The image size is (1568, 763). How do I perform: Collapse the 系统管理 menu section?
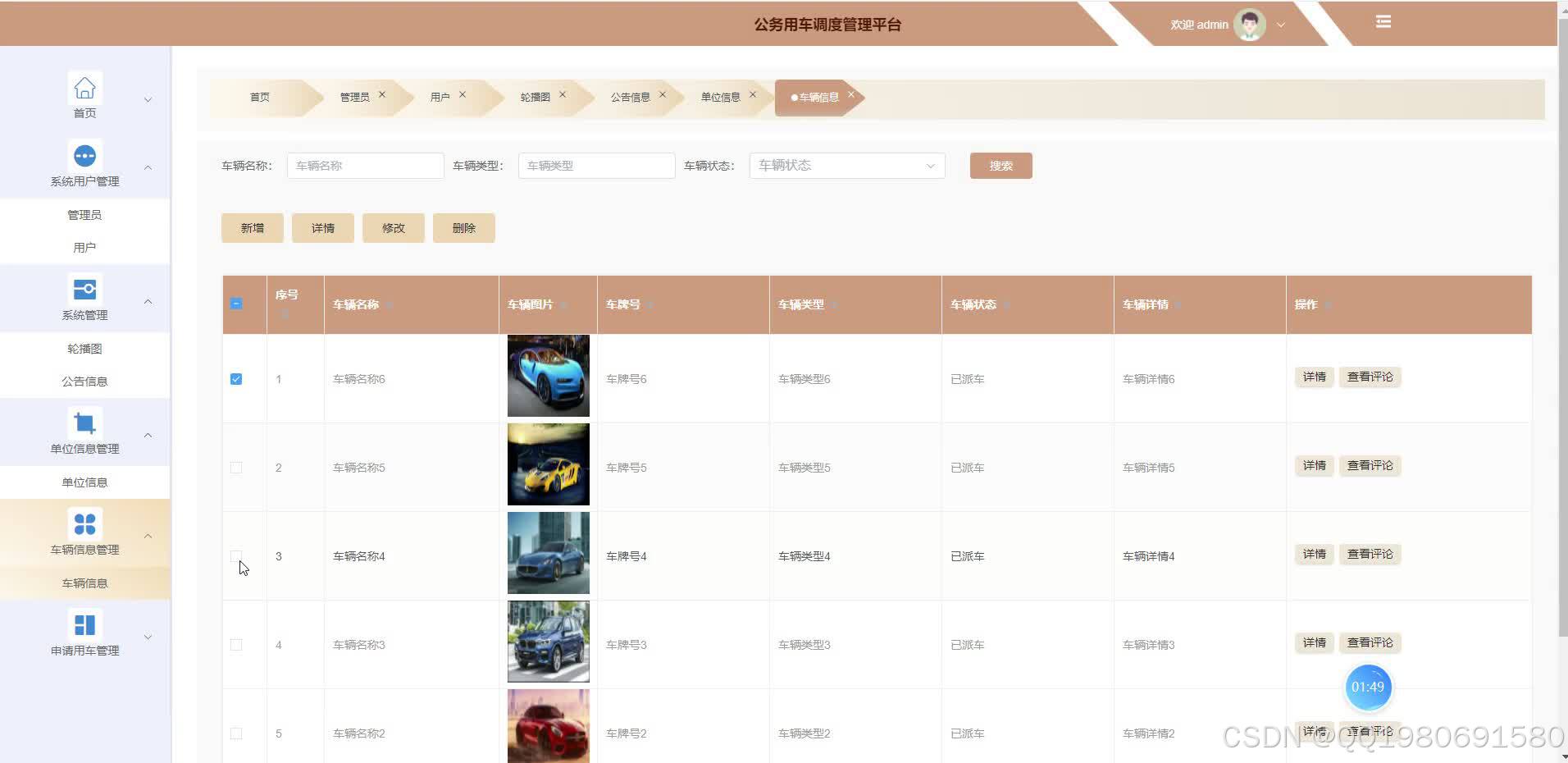148,300
